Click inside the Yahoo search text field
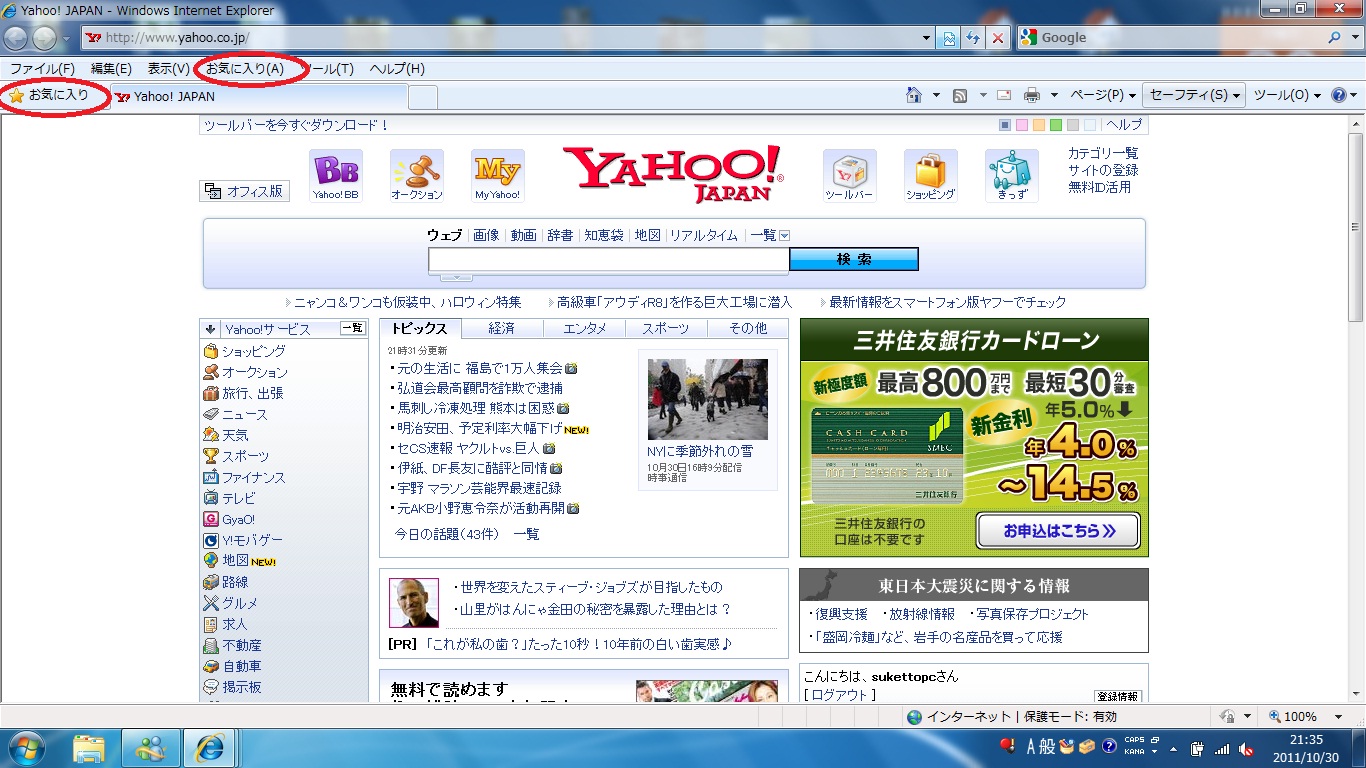Viewport: 1366px width, 768px height. click(609, 260)
